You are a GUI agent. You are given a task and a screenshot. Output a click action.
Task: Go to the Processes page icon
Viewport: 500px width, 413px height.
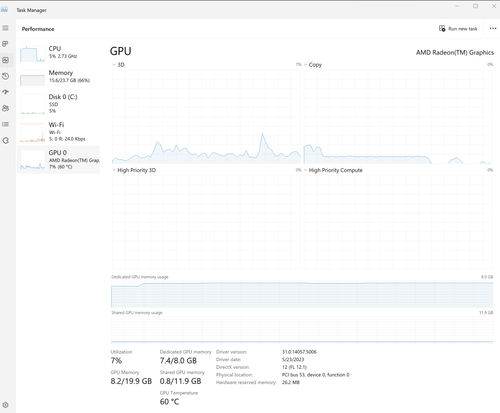pos(5,44)
